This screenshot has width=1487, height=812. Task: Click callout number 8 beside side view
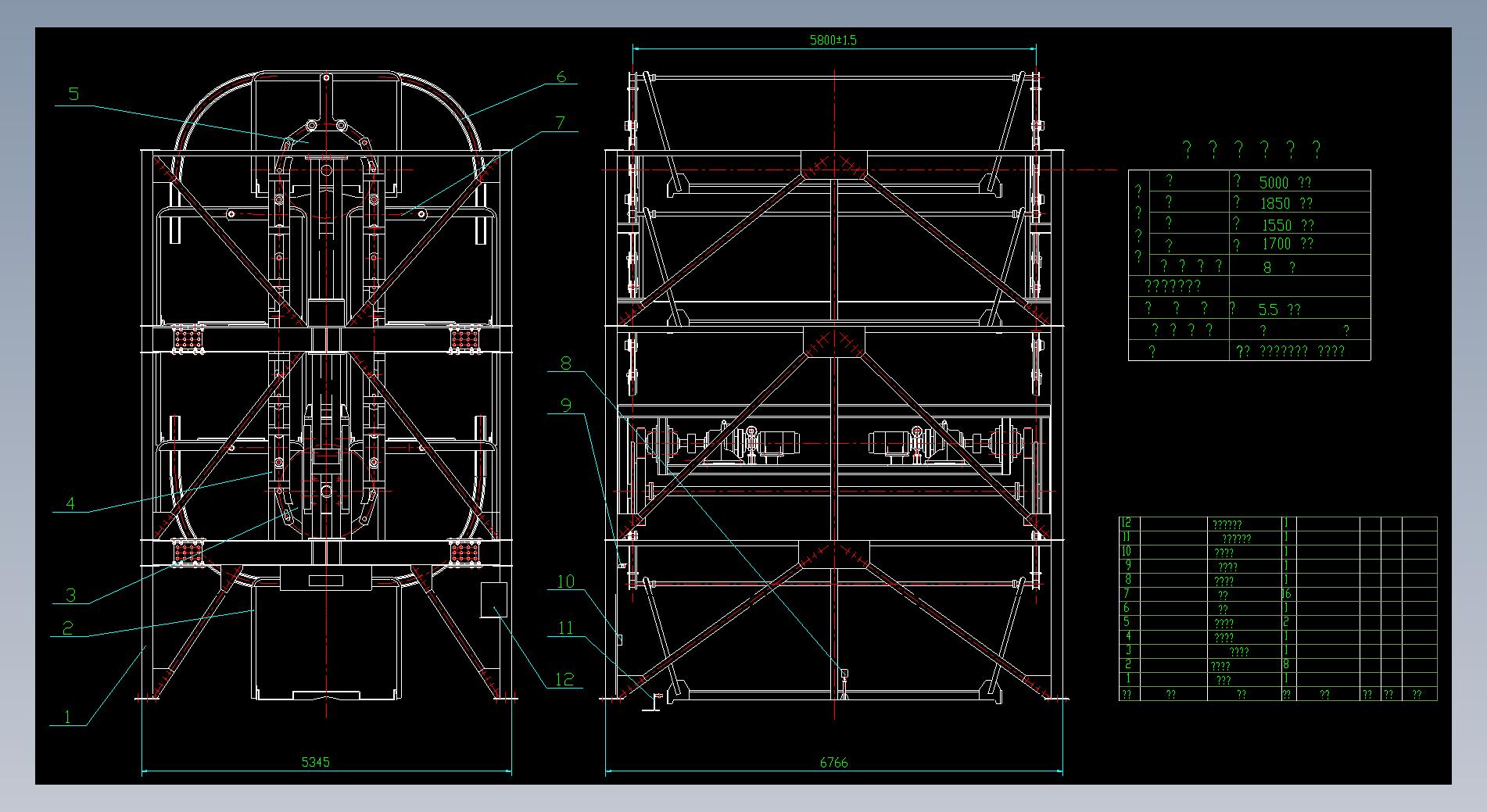tap(566, 363)
